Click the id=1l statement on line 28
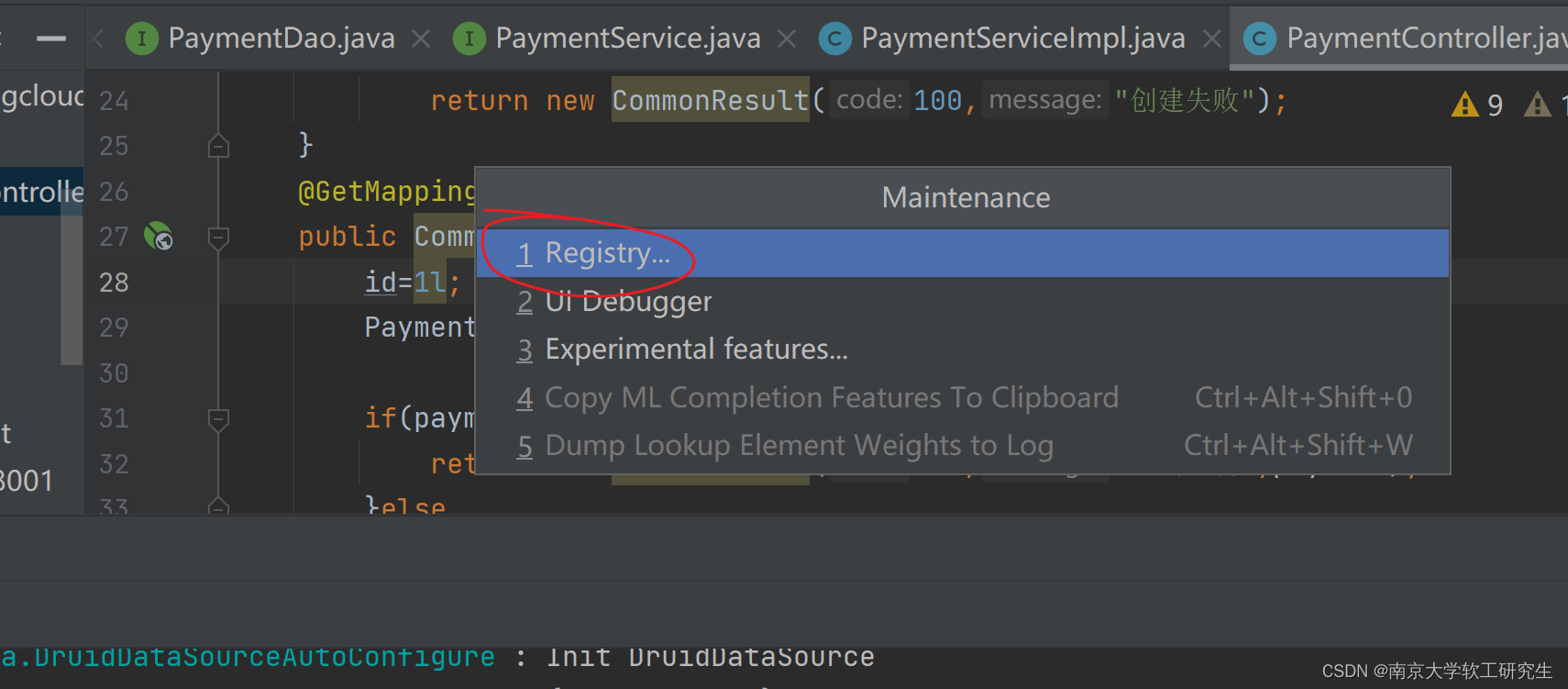 tap(413, 282)
